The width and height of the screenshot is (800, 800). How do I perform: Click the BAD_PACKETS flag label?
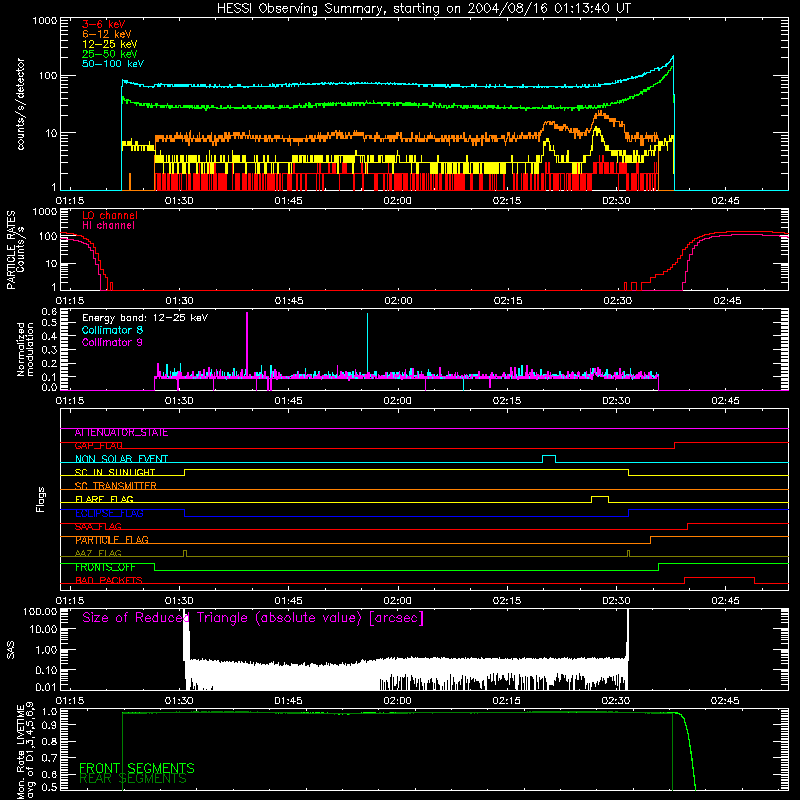click(109, 581)
